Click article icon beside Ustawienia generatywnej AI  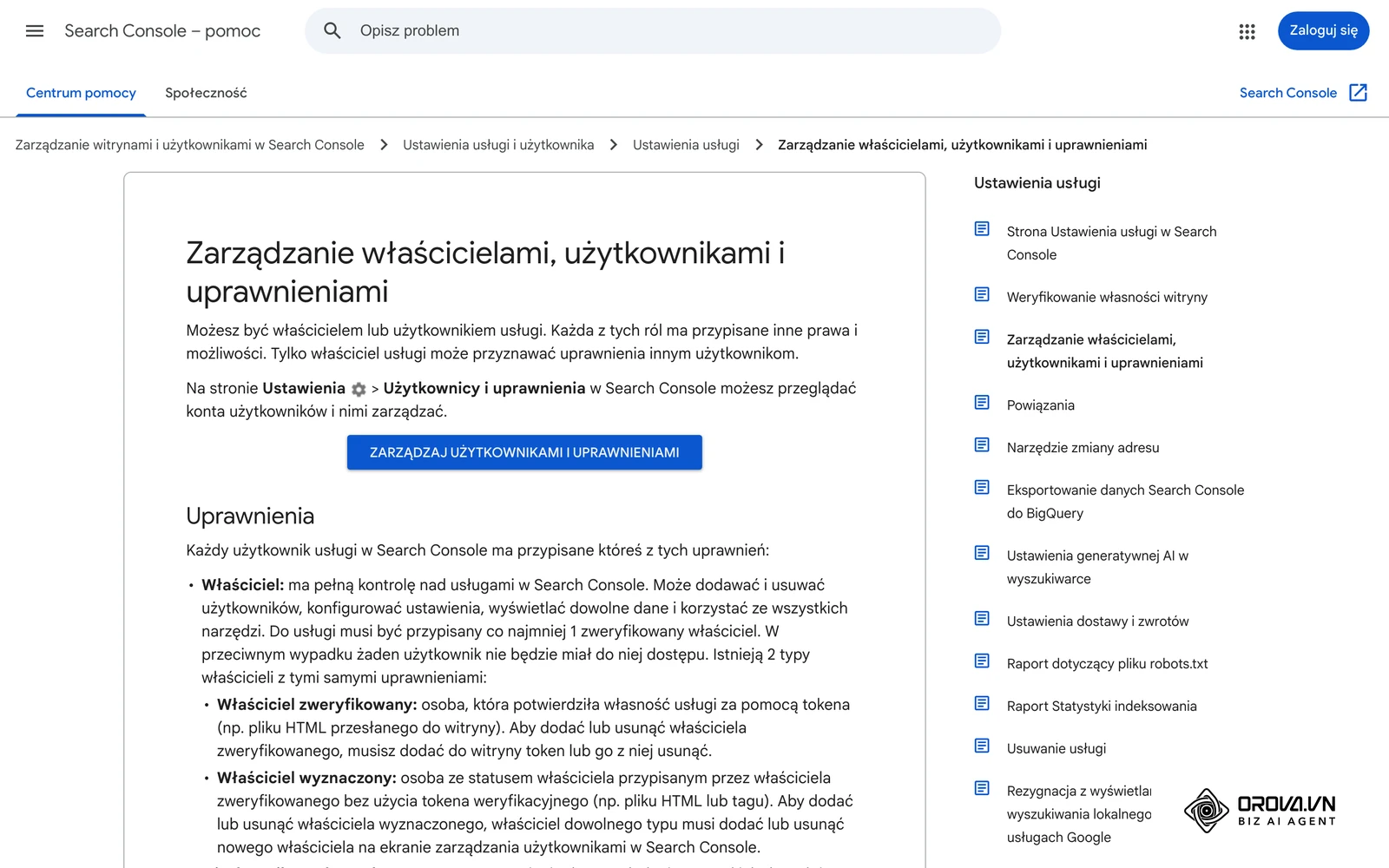tap(982, 554)
